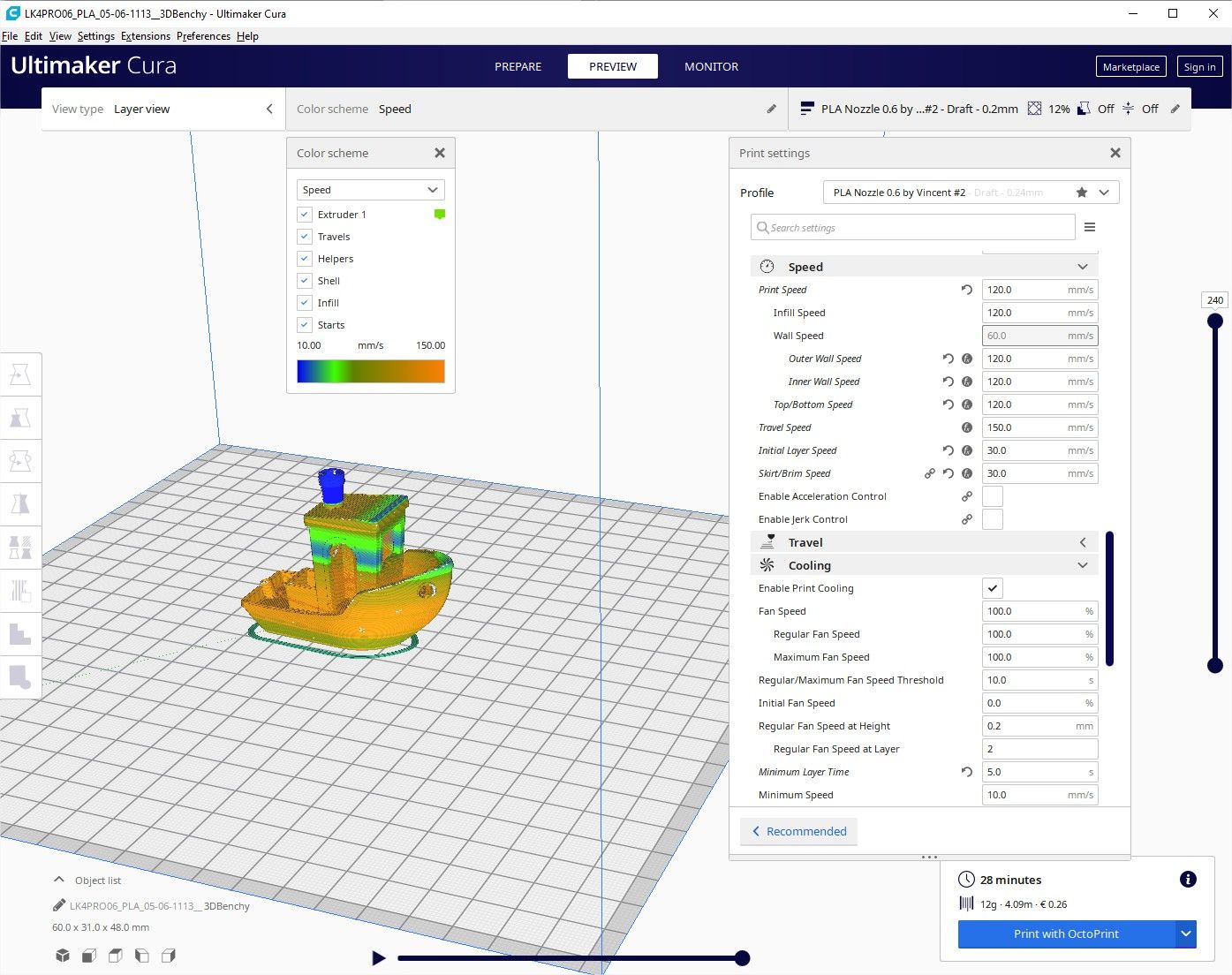
Task: Show print time info details icon
Action: 1188,879
